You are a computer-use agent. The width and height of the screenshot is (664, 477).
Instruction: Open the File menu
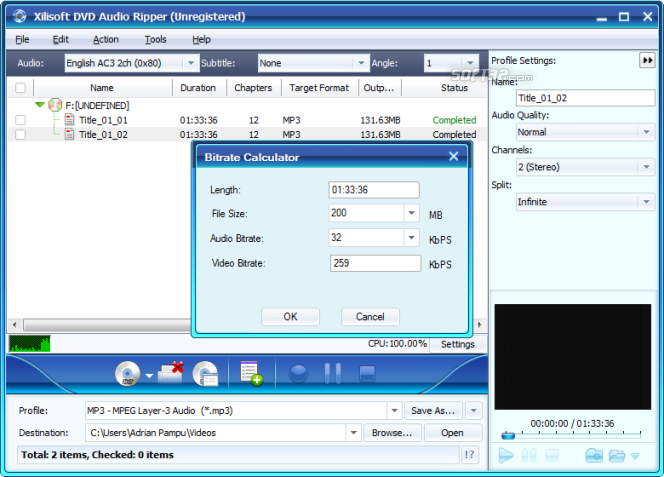[22, 39]
